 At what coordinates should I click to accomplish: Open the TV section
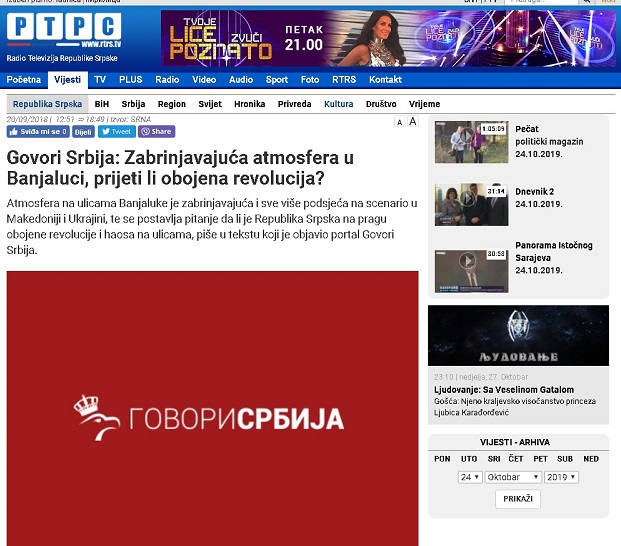(x=100, y=80)
